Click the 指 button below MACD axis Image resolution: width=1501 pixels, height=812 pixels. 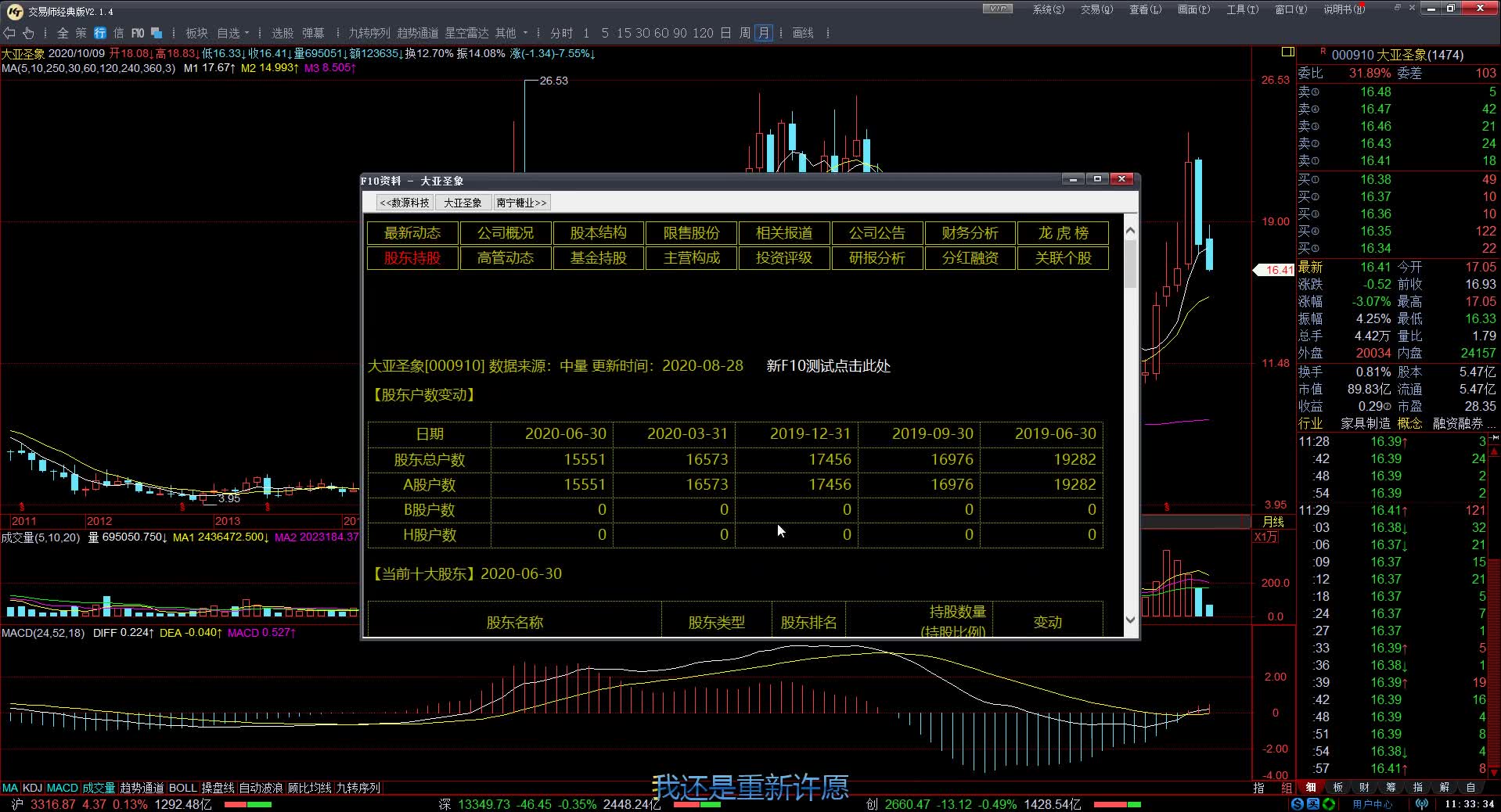(x=1259, y=788)
